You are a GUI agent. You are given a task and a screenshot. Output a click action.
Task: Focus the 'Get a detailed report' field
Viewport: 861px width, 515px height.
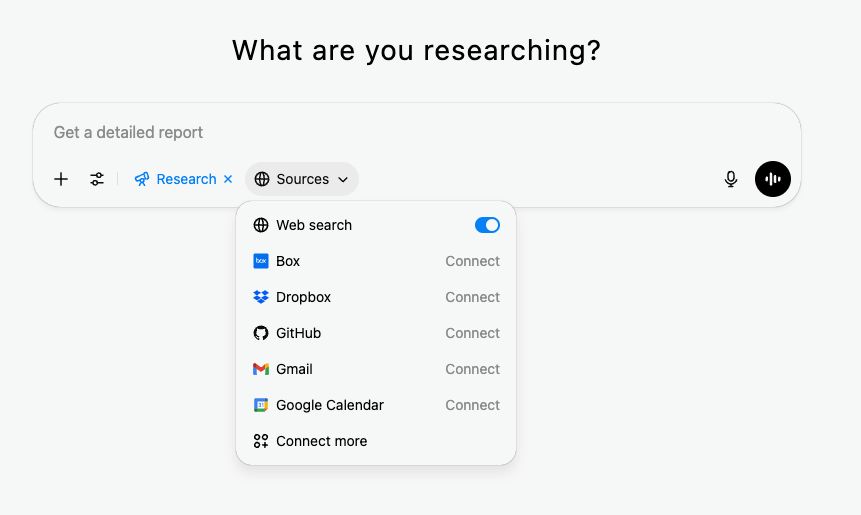click(400, 132)
